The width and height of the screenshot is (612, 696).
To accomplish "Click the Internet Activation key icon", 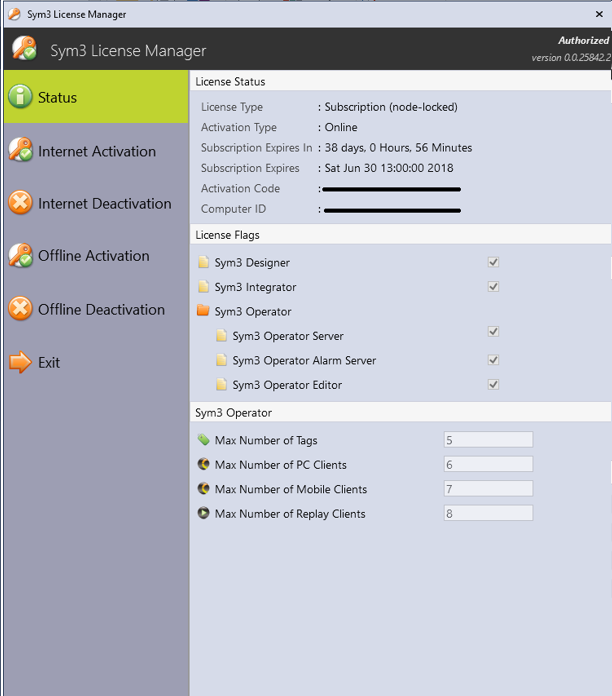I will (x=20, y=150).
